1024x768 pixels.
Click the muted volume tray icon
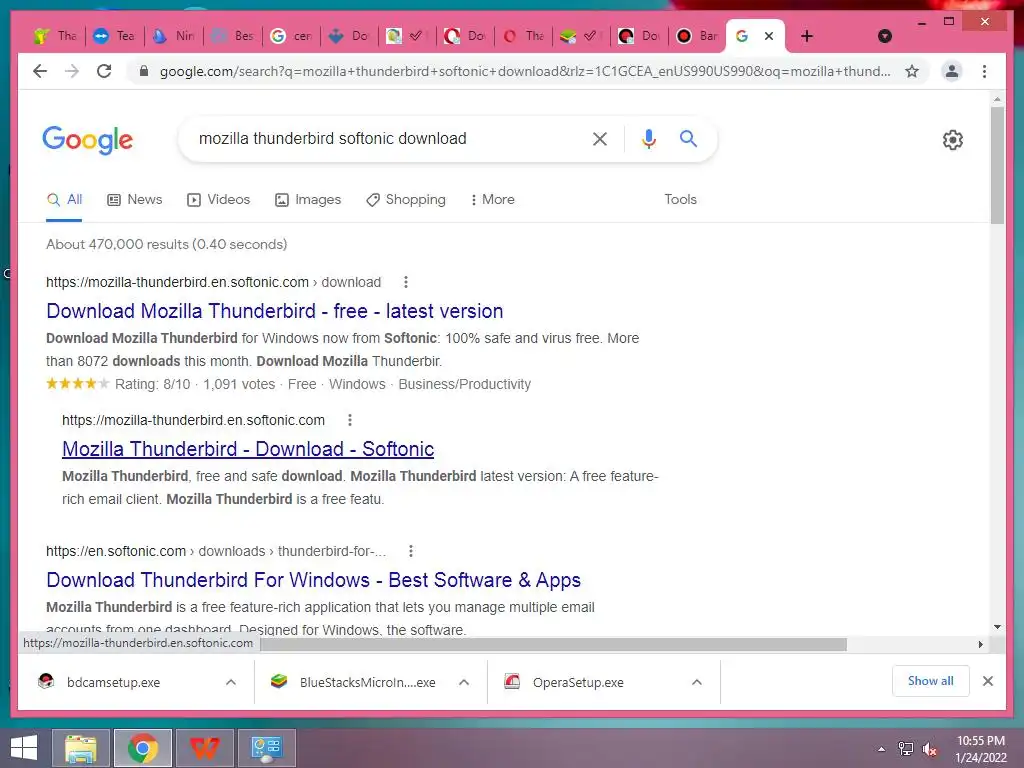point(930,749)
